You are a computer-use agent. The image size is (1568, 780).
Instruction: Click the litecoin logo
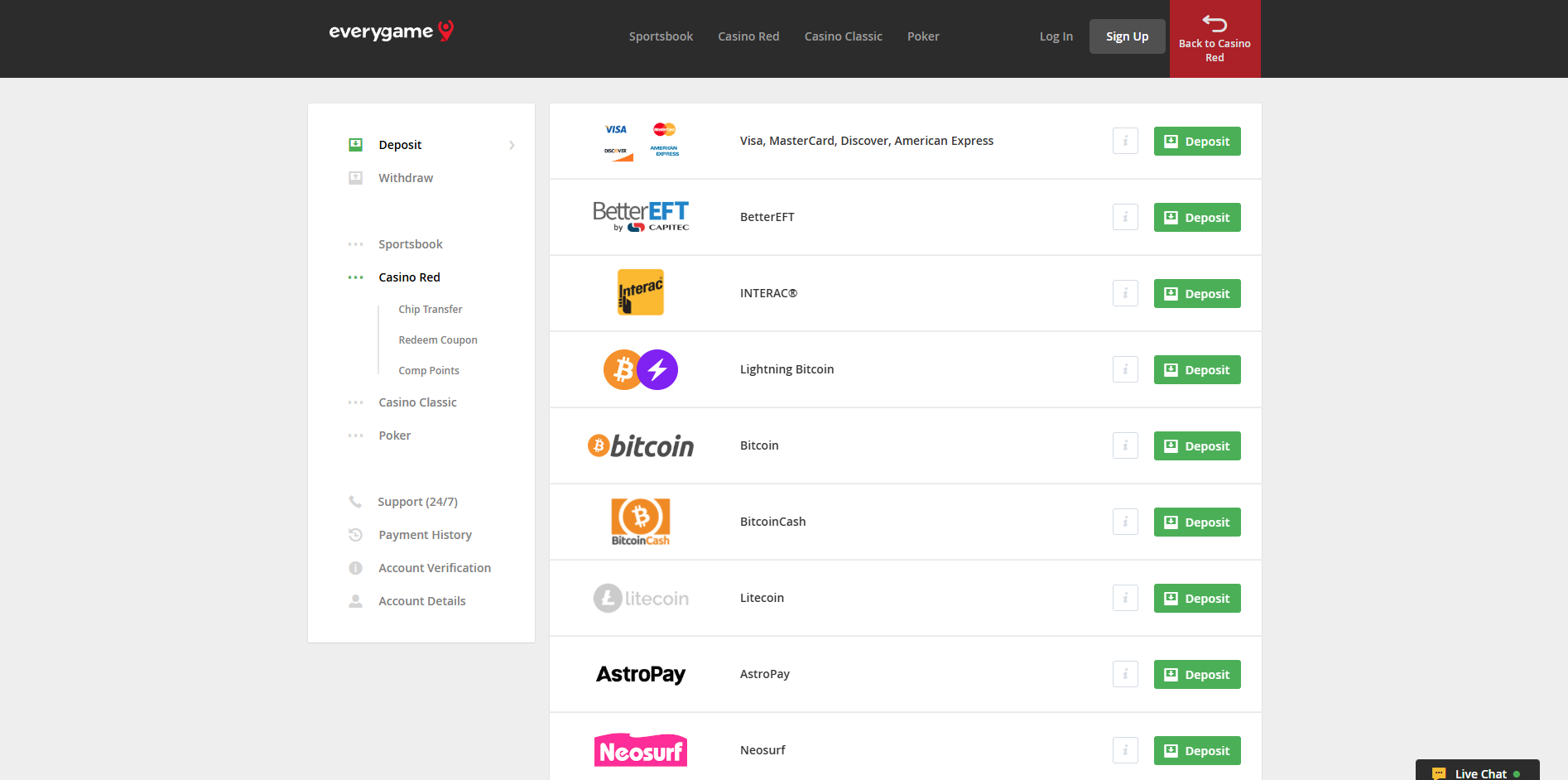[x=641, y=598]
